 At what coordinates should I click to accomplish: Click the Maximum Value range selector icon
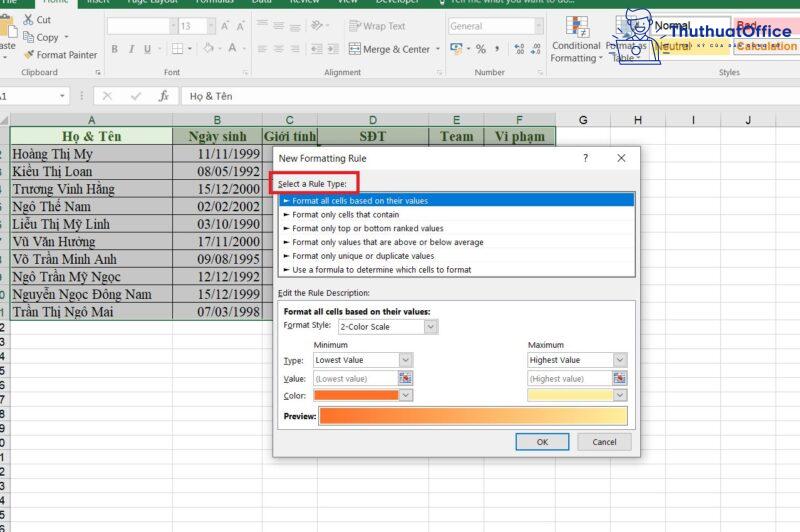pyautogui.click(x=619, y=378)
